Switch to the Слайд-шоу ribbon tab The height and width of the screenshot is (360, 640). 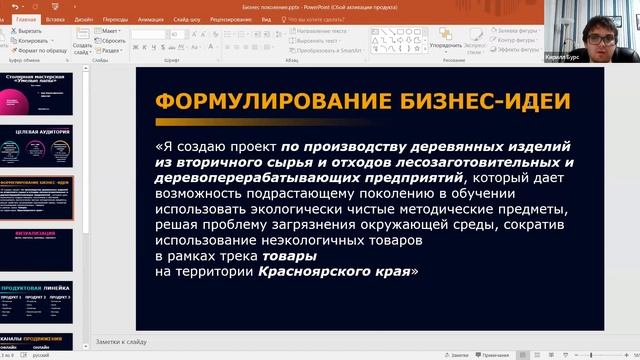[x=187, y=19]
